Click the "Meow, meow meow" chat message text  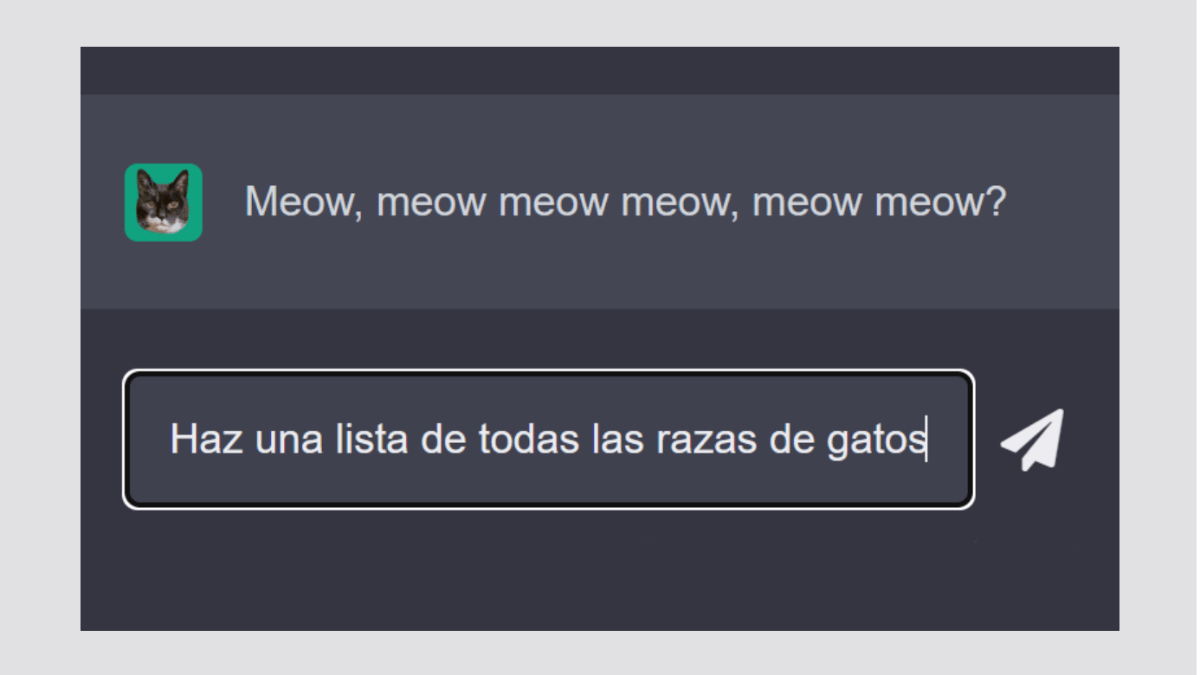click(x=625, y=203)
